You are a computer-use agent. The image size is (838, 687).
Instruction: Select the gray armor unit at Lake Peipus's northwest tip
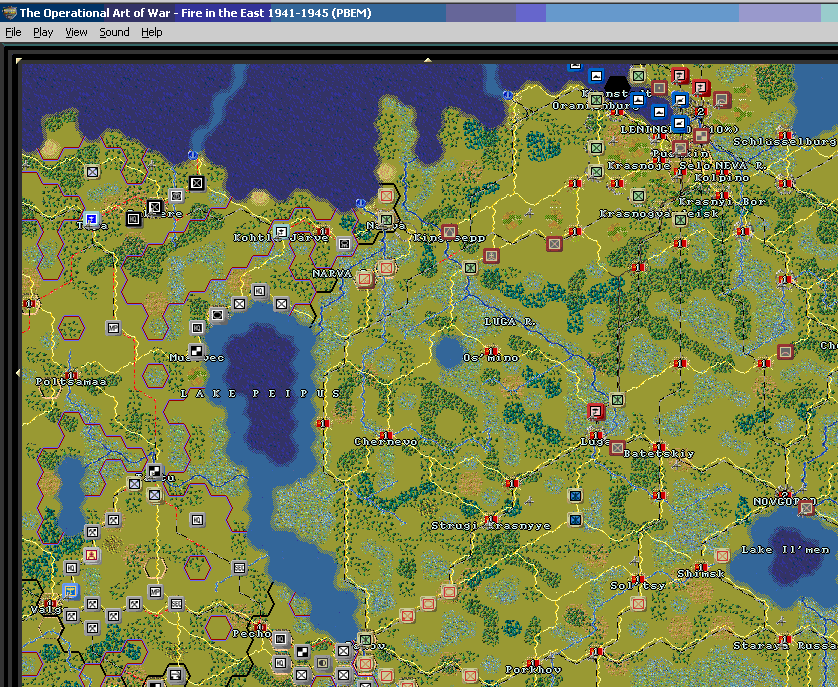click(218, 315)
